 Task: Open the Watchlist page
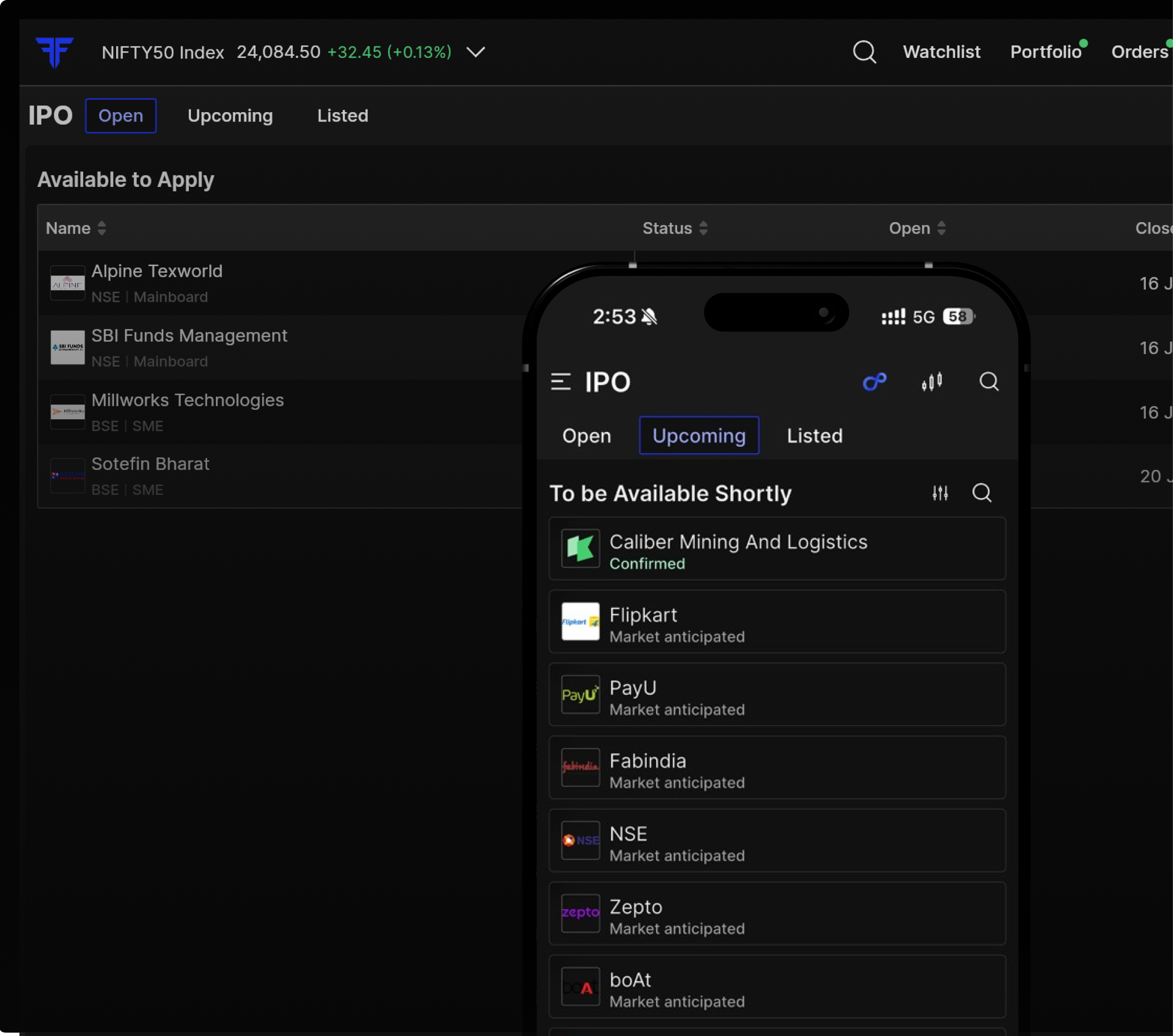(x=941, y=52)
